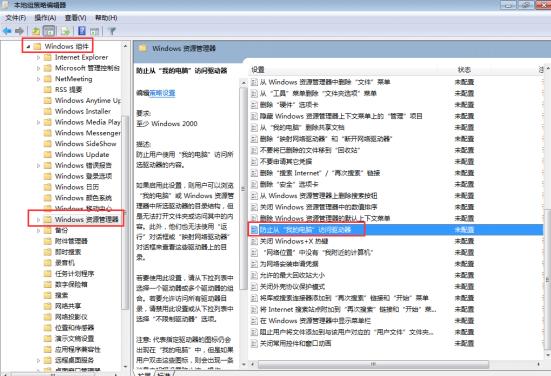Click the Windows Update folder icon
Viewport: 551px width, 376px height.
coord(48,155)
